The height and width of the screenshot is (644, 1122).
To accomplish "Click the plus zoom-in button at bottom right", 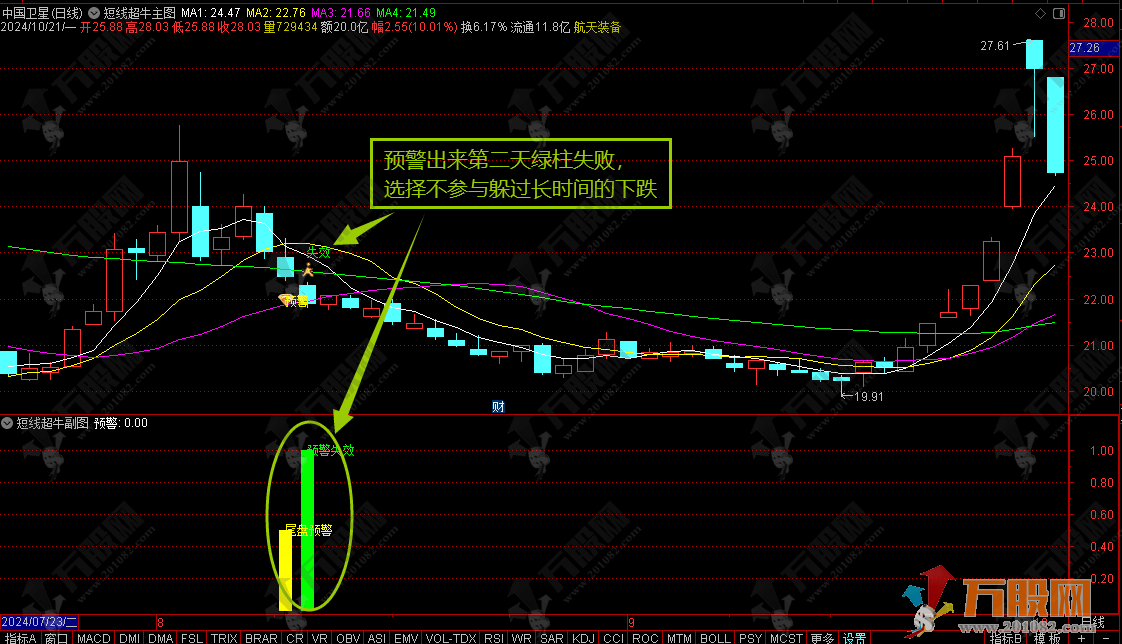I will [x=1082, y=637].
